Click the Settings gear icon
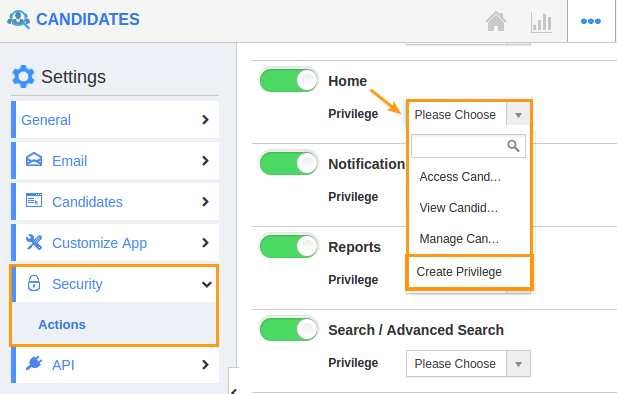The image size is (617, 394). 23,76
